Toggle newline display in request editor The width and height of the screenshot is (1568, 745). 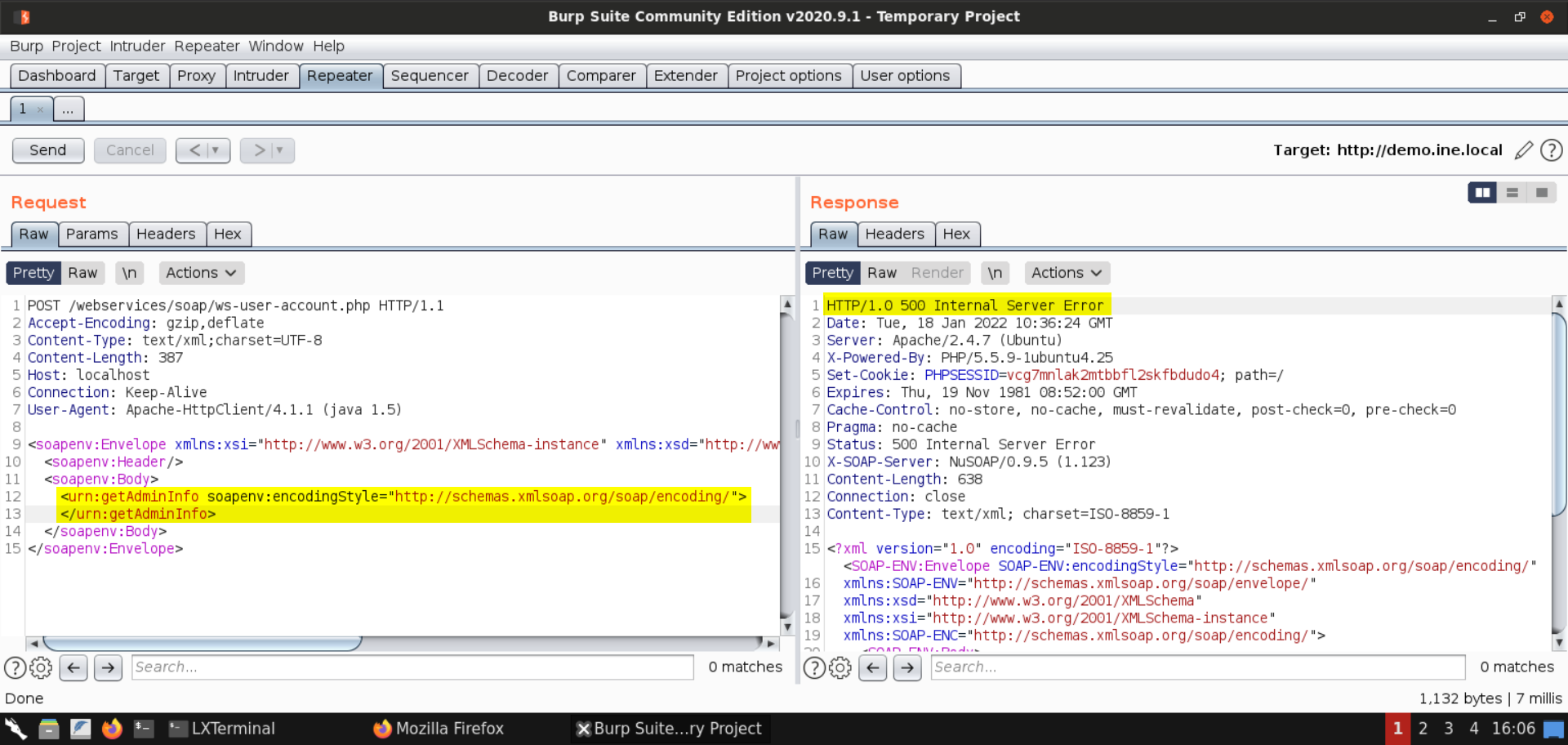click(x=129, y=273)
